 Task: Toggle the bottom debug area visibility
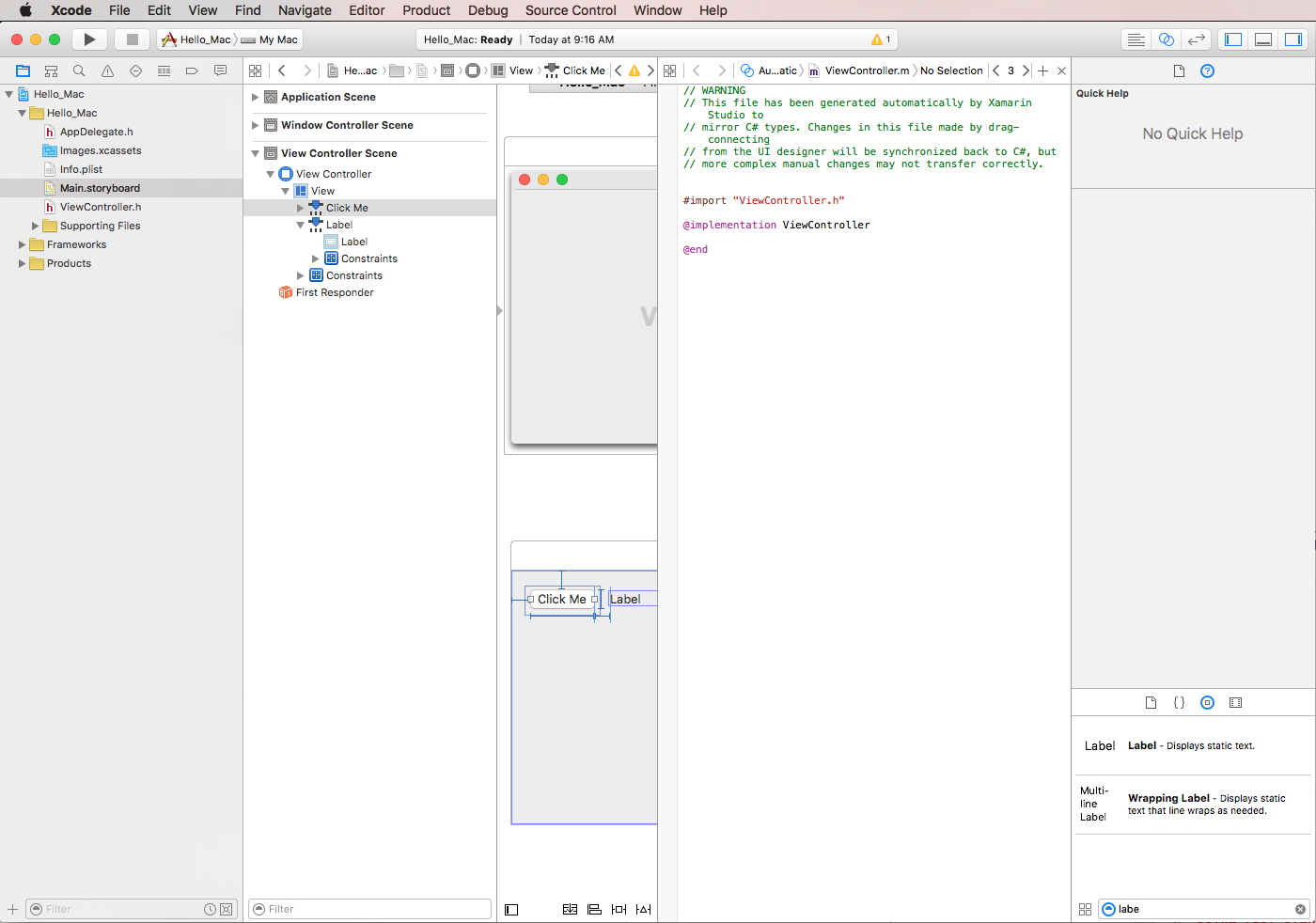point(1262,39)
